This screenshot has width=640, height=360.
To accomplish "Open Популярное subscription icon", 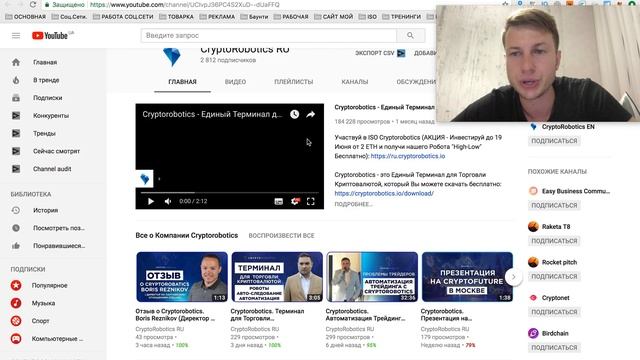I will [x=16, y=285].
